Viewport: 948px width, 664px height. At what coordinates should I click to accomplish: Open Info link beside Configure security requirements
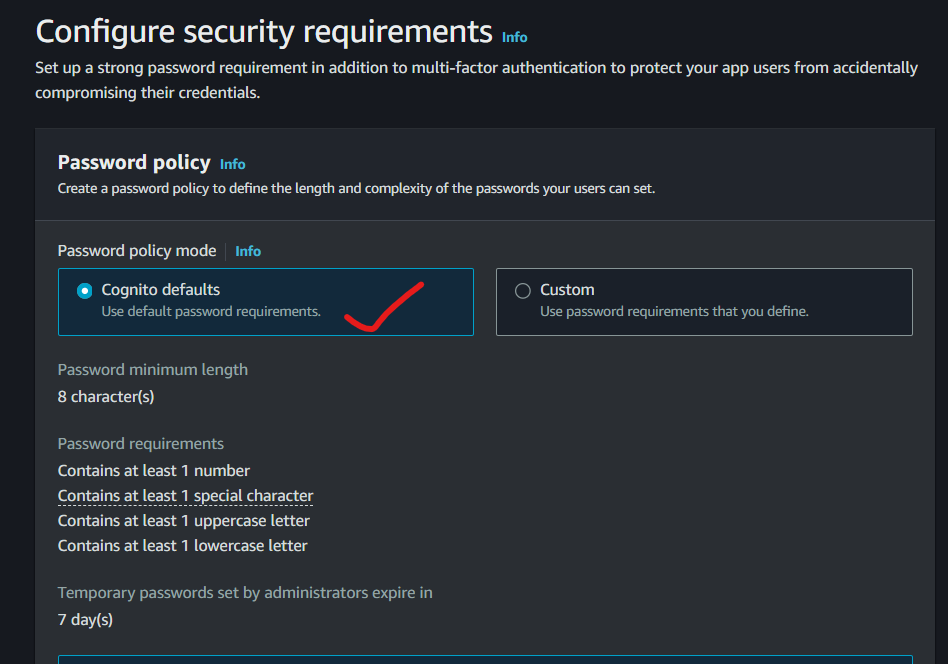pos(515,37)
